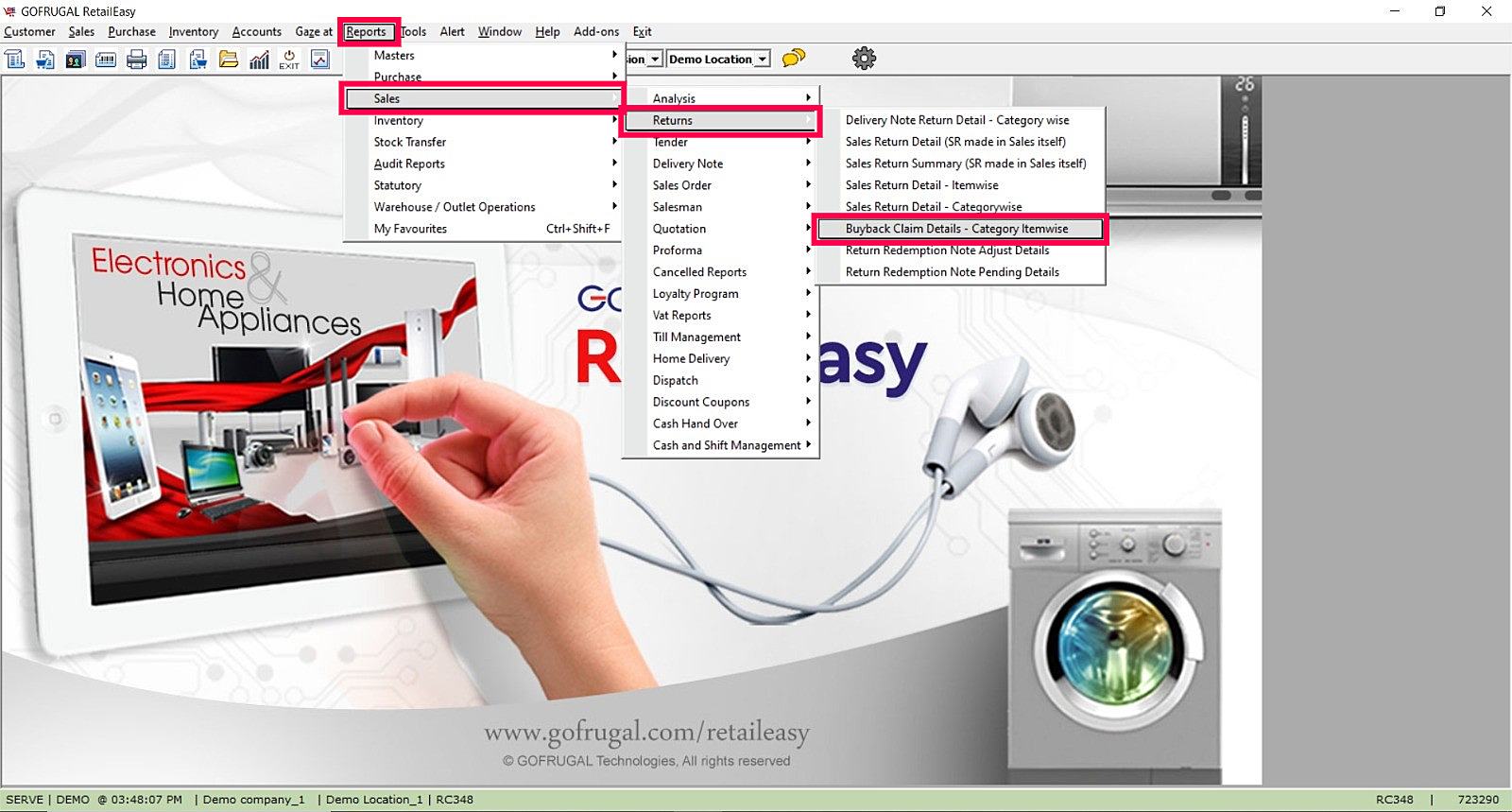Open Return Redemption Note Adjust Details
The image size is (1512, 812).
pyautogui.click(x=960, y=251)
